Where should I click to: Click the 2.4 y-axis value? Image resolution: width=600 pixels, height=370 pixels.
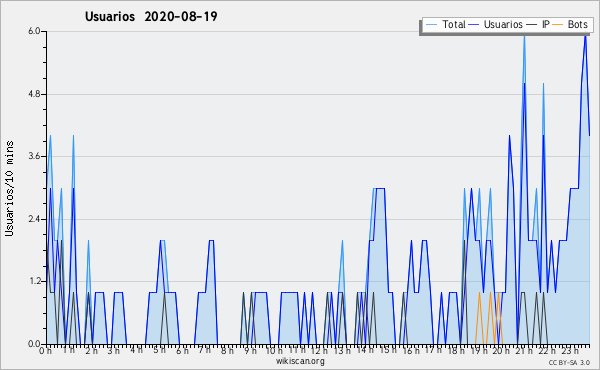click(34, 219)
